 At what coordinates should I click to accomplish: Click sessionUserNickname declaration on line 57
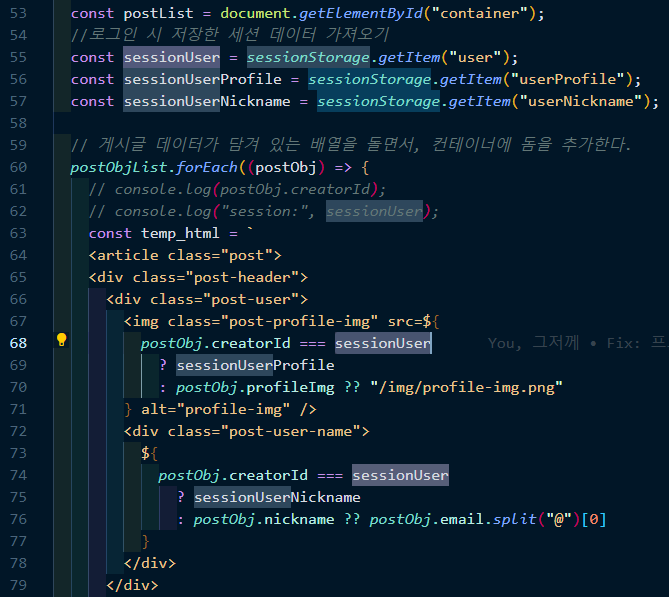[x=207, y=102]
